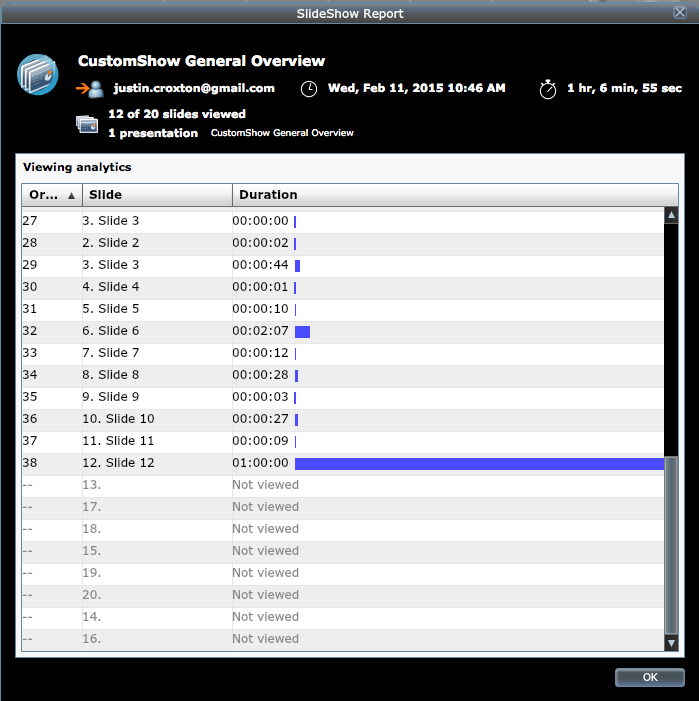Click the '1 presentation' label
Viewport: 699px width, 701px height.
click(x=153, y=133)
